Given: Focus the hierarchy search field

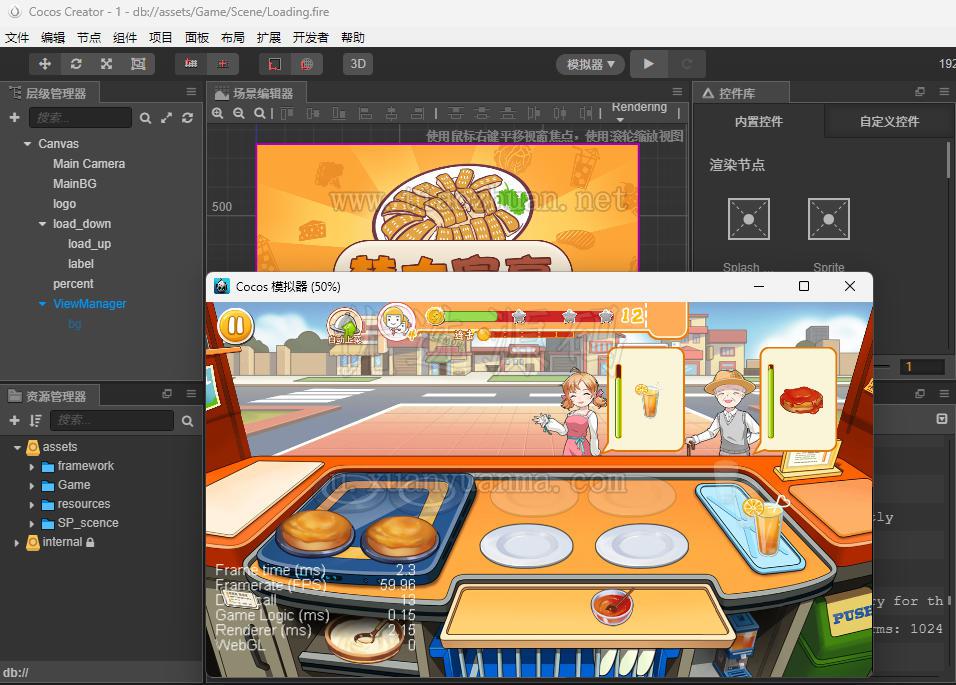Looking at the screenshot, I should point(80,118).
